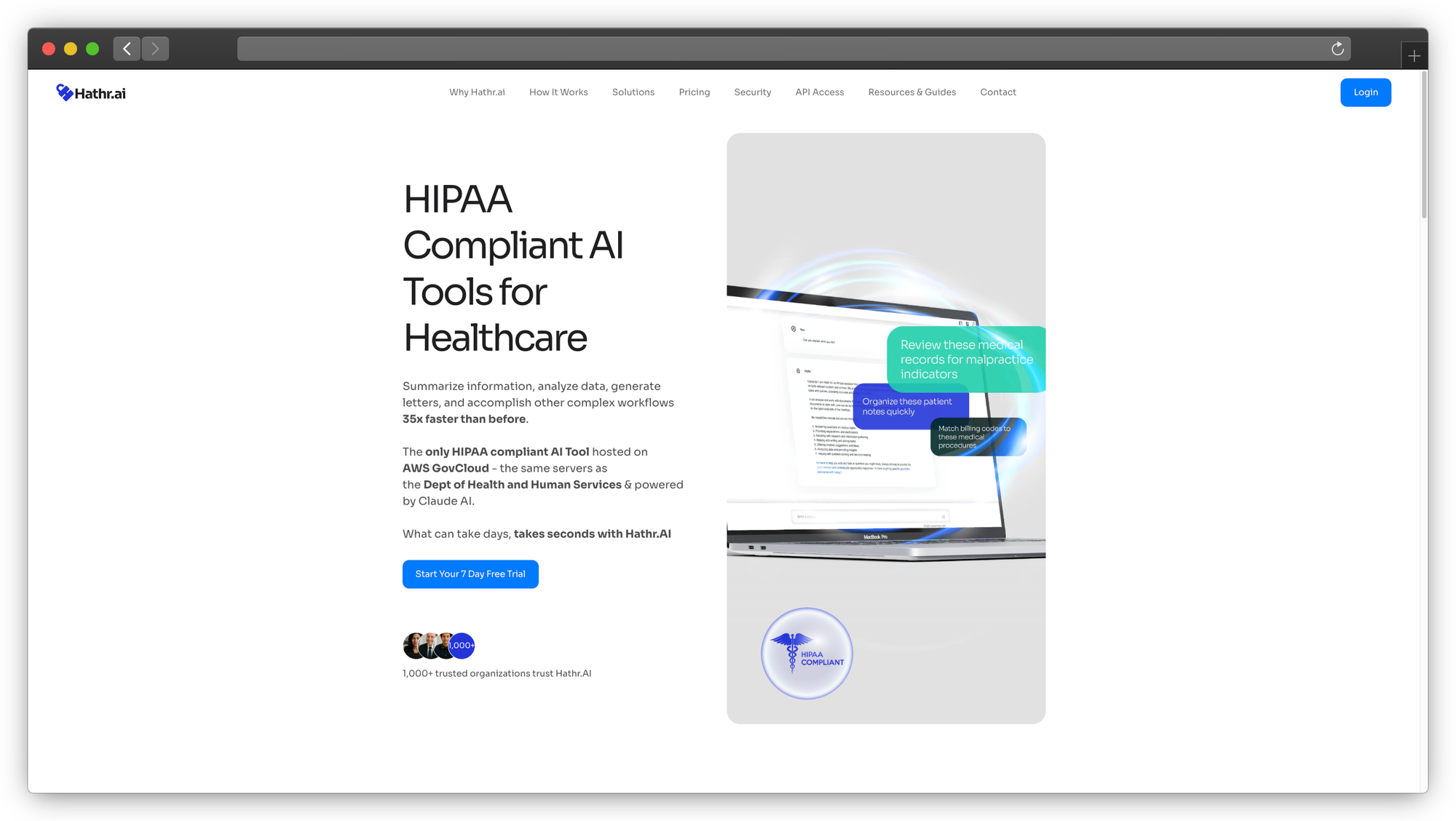Navigate to API Access

pyautogui.click(x=820, y=92)
